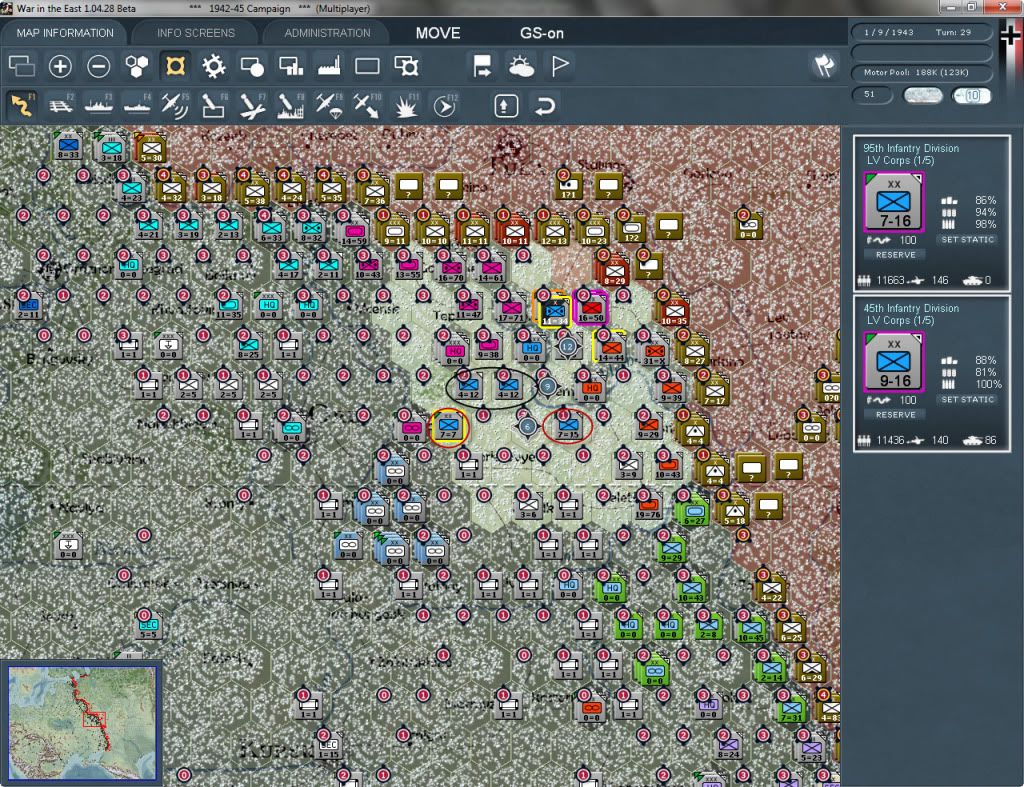Open 95th Infantry Division name link

point(911,148)
